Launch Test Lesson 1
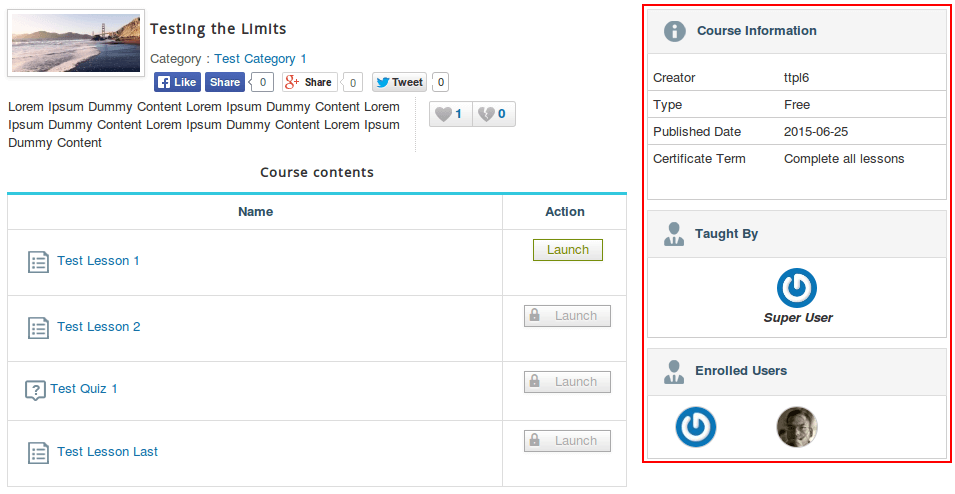The width and height of the screenshot is (955, 494). pos(567,250)
